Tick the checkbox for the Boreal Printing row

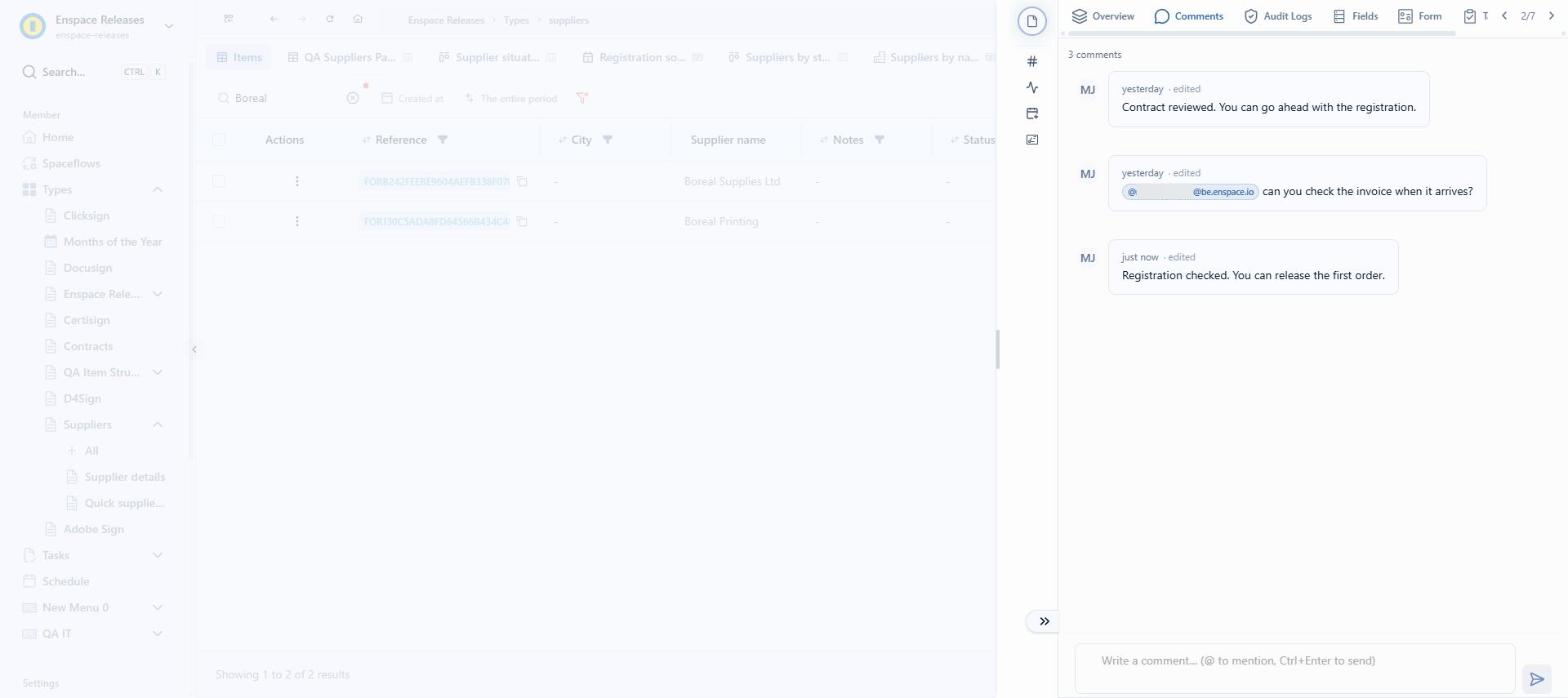(x=219, y=221)
